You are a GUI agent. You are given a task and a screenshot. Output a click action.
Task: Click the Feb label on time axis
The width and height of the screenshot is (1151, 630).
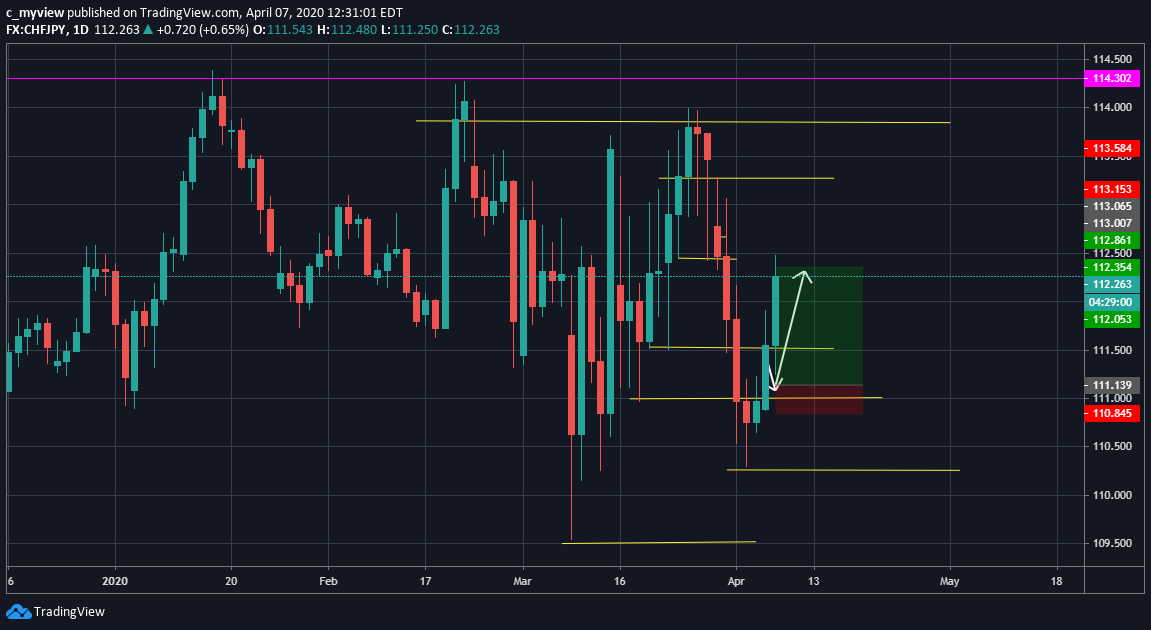328,581
